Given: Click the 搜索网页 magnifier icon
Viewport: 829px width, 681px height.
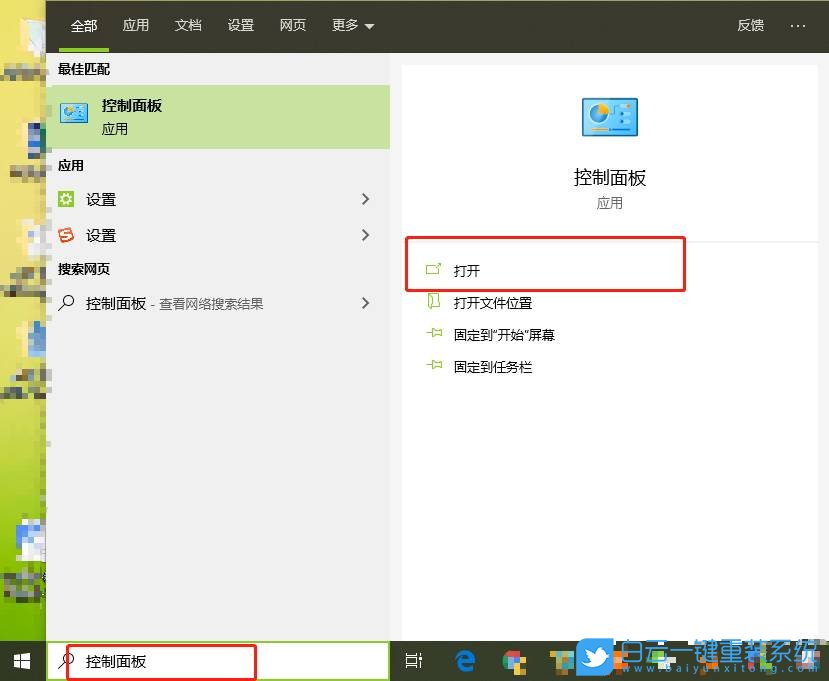Looking at the screenshot, I should click(x=68, y=303).
